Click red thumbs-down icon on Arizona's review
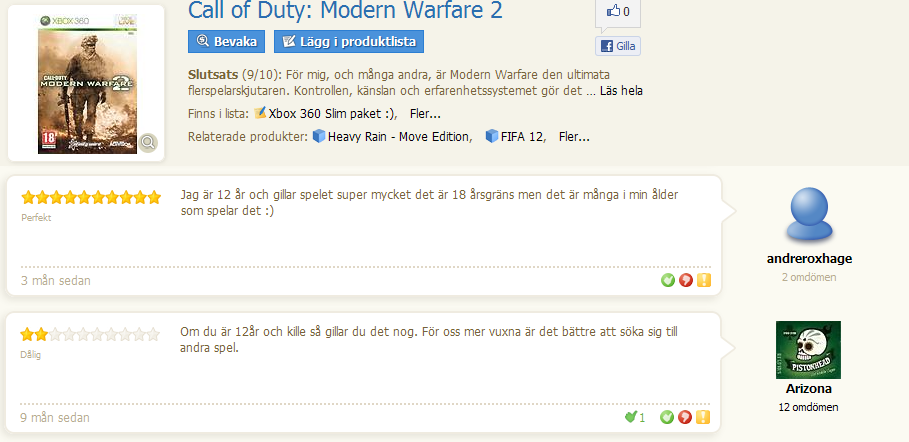 pos(685,417)
